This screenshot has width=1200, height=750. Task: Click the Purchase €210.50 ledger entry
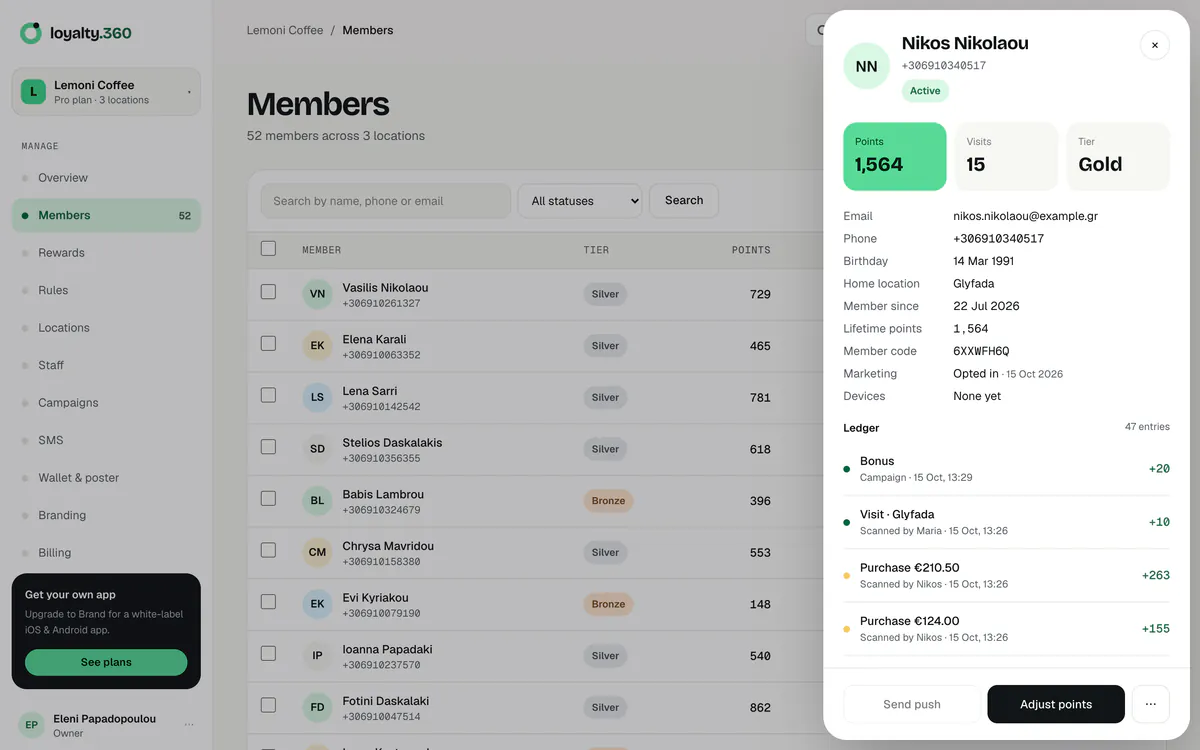tap(1007, 575)
